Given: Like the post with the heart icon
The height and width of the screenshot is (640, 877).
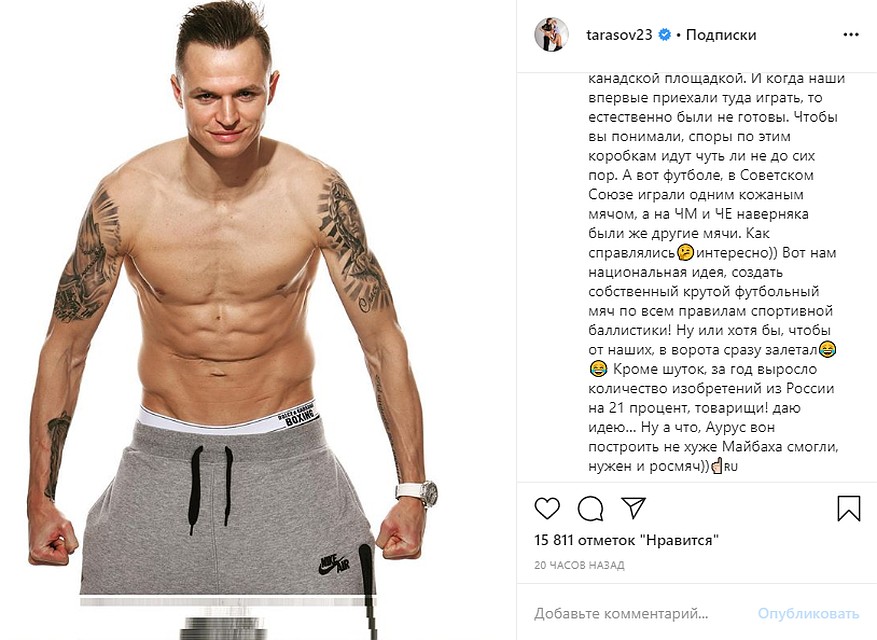Looking at the screenshot, I should click(547, 509).
